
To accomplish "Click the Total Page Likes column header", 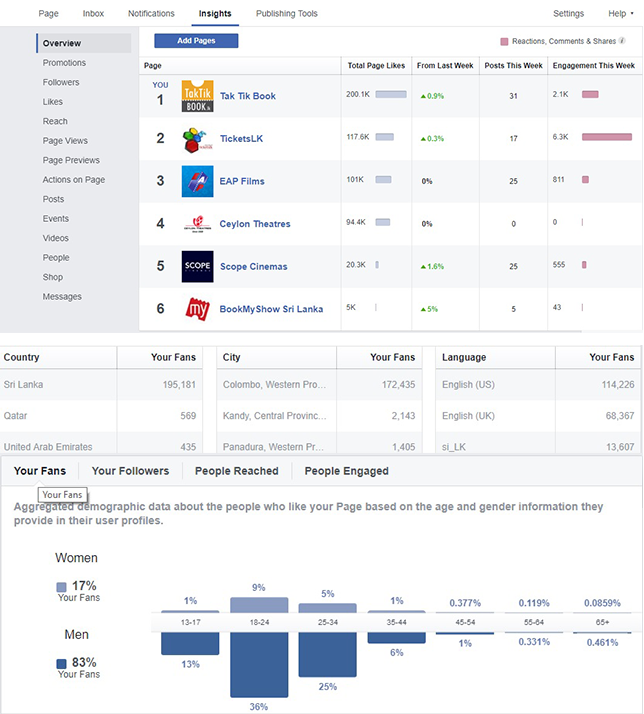I will pyautogui.click(x=376, y=66).
